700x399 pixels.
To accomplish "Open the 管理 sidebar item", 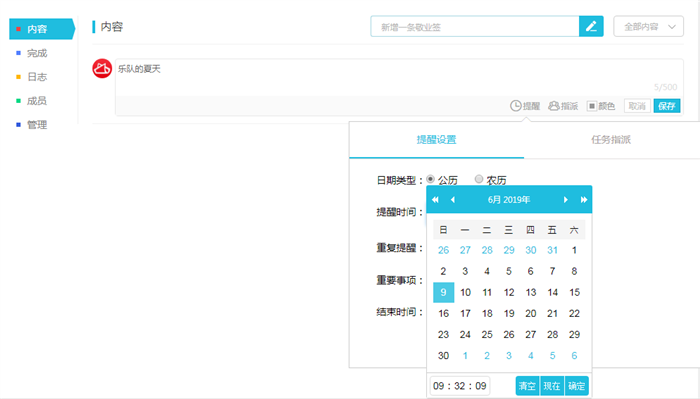I will (x=37, y=125).
